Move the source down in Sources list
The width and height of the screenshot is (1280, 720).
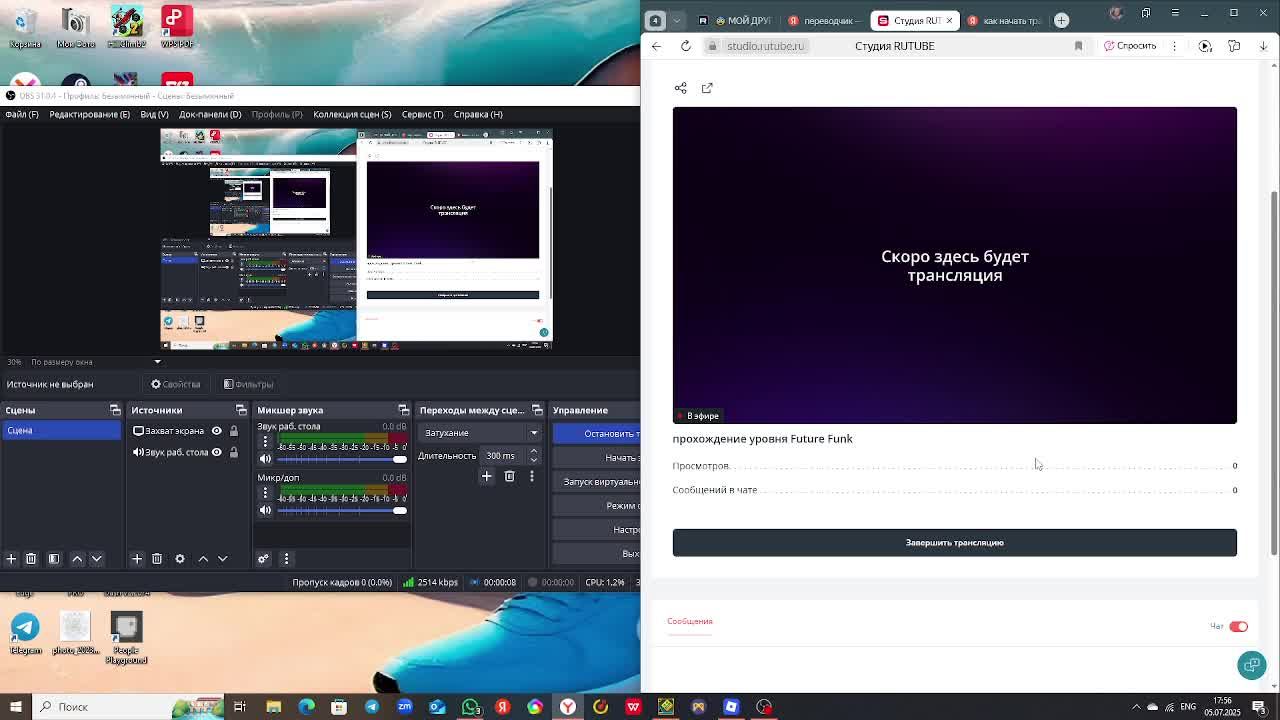[223, 559]
